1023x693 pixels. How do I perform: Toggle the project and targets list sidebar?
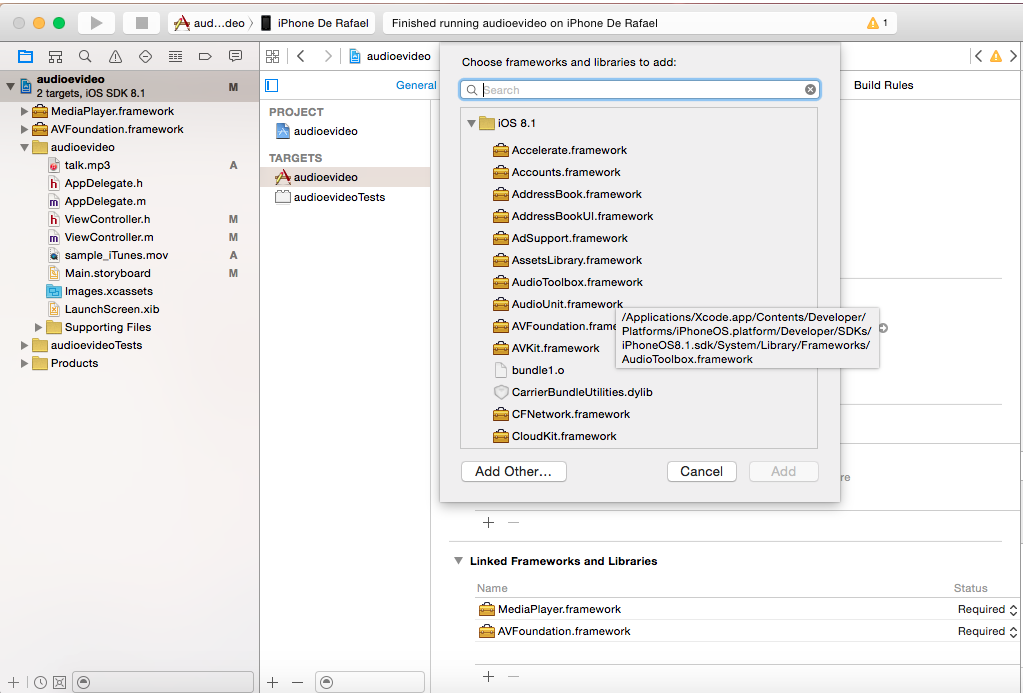[272, 85]
